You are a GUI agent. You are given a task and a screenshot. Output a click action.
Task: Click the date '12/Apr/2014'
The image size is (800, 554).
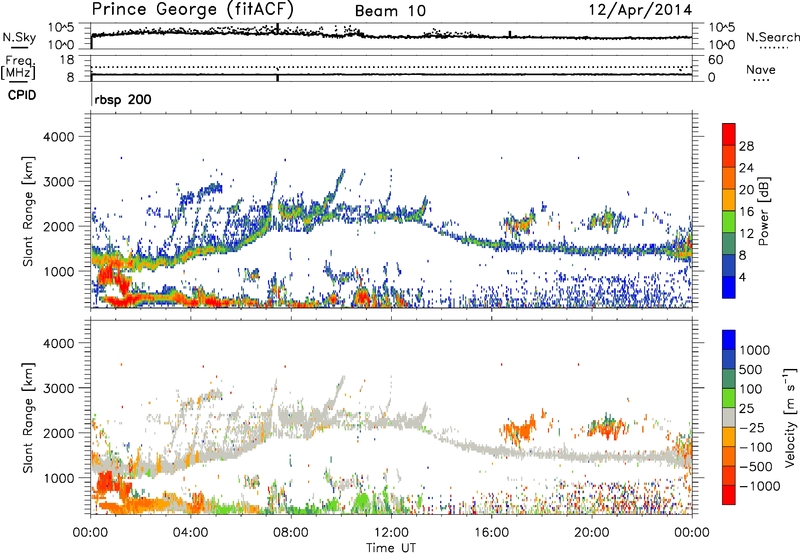(640, 10)
